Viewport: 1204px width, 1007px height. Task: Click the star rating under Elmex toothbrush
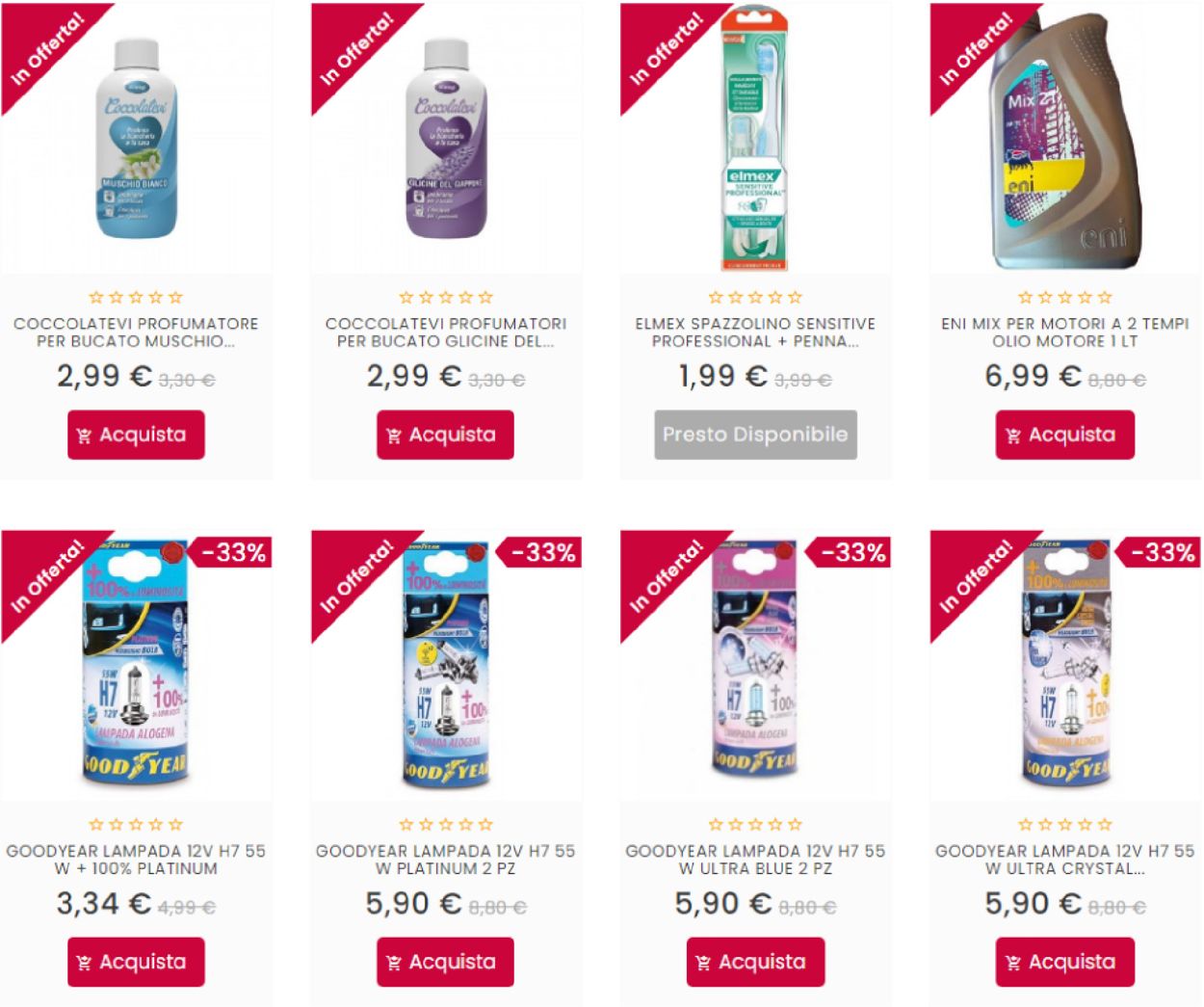(755, 298)
